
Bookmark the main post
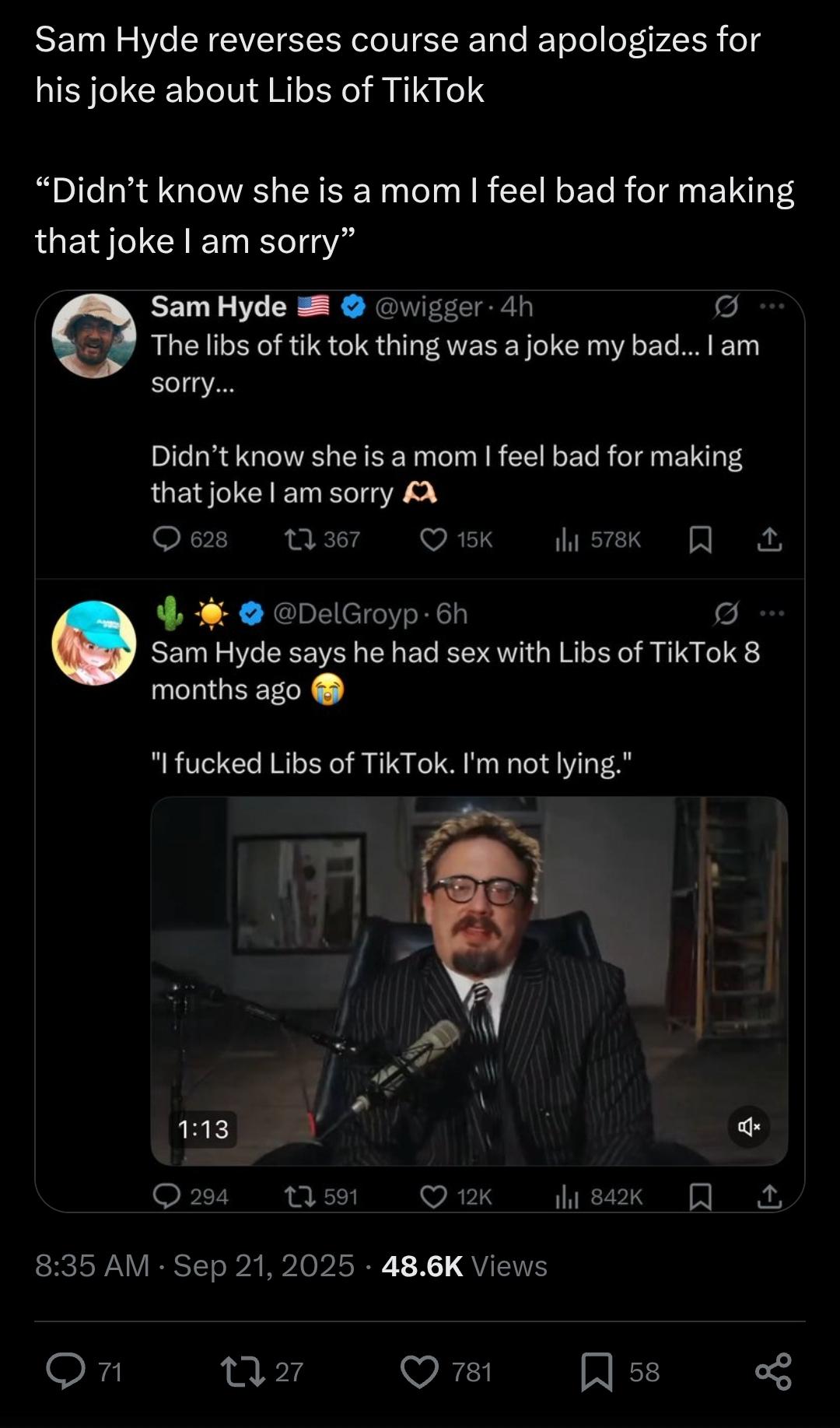(x=597, y=1371)
